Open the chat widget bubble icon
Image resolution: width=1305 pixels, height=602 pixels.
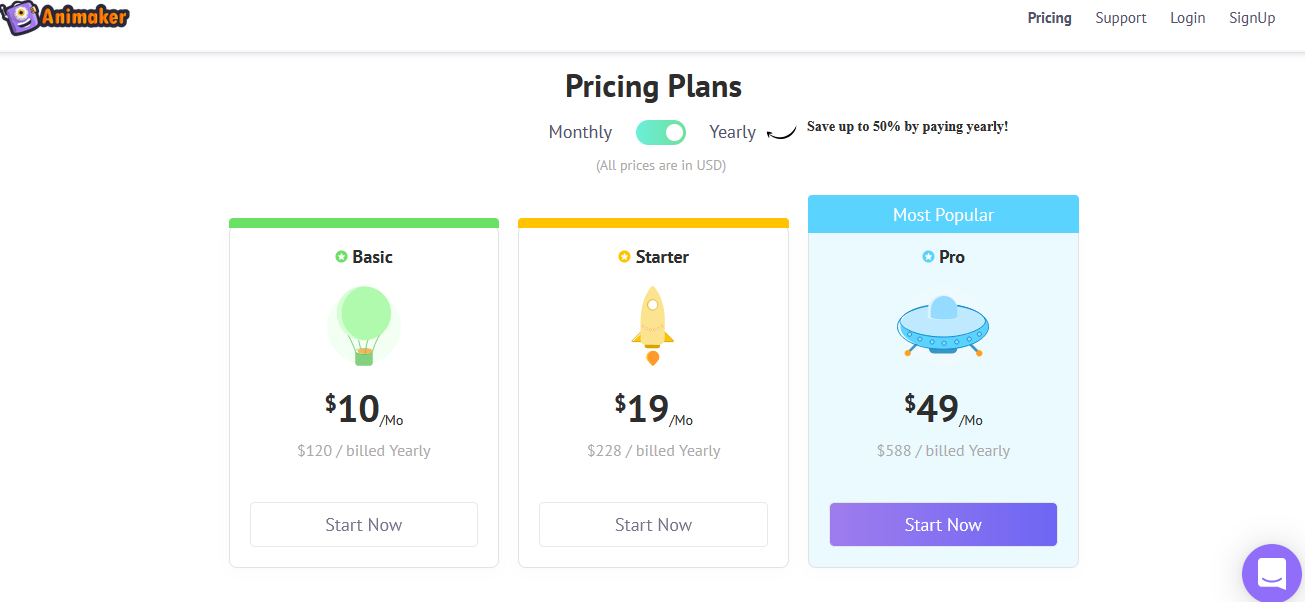(x=1272, y=574)
